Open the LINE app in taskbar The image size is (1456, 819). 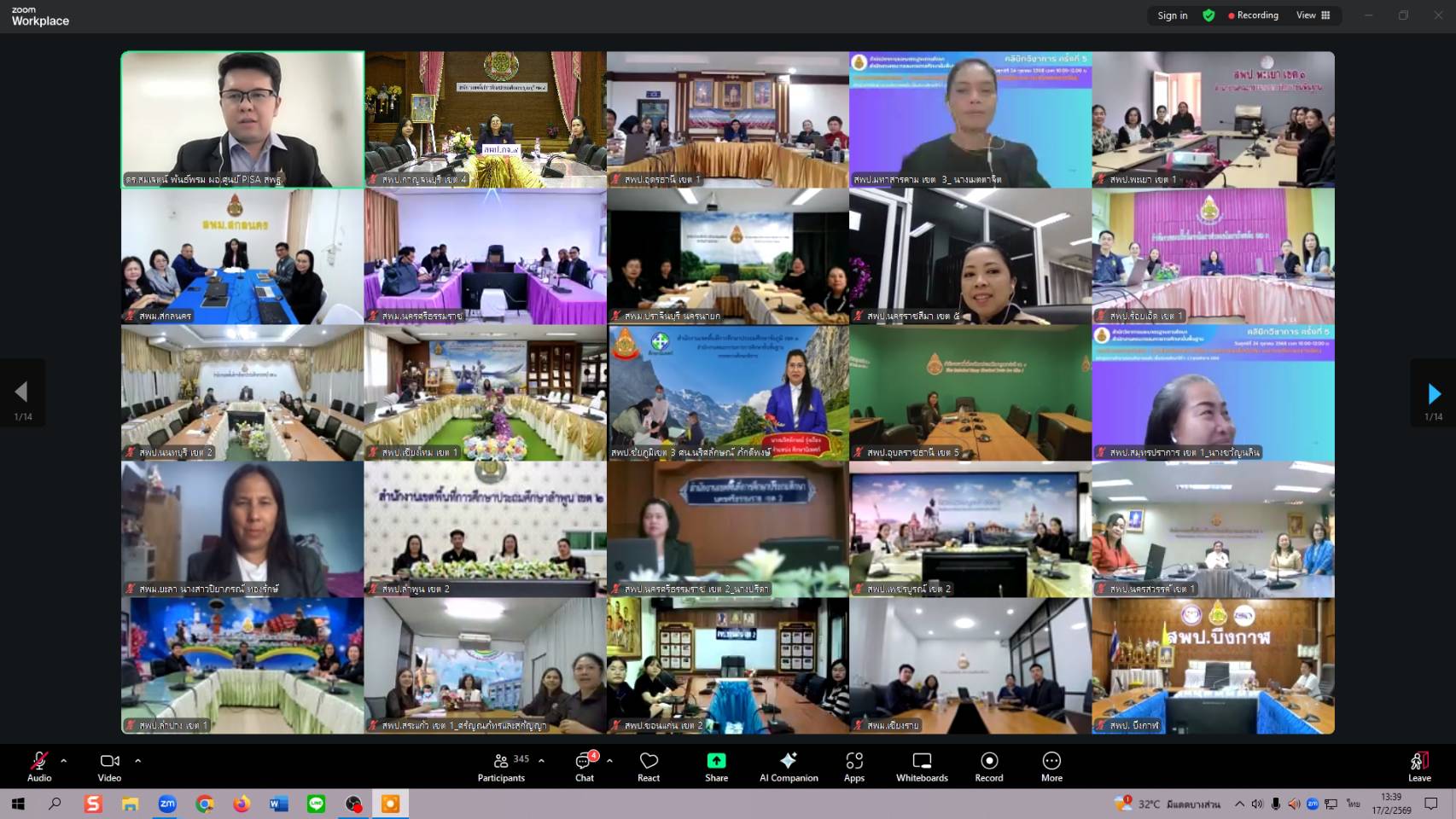click(x=317, y=804)
